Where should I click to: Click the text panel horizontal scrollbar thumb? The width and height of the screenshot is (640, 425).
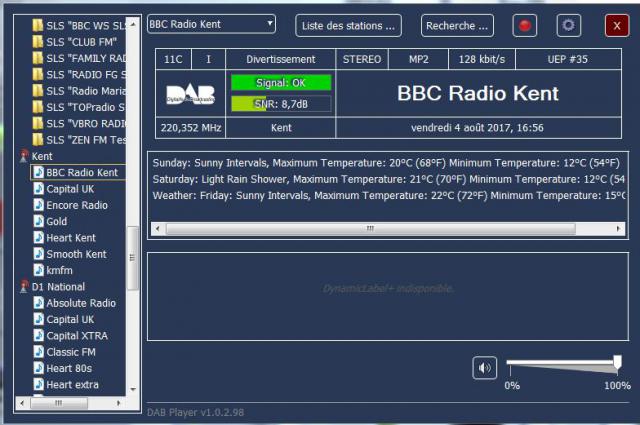pos(371,229)
